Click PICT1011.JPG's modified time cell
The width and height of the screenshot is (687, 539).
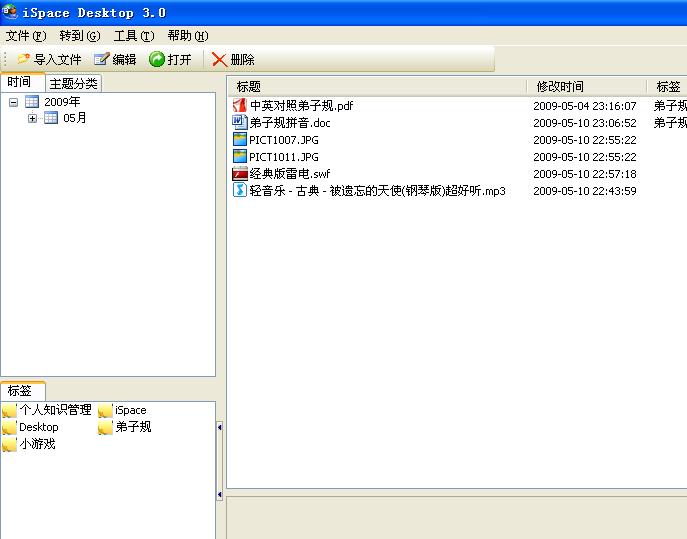point(584,157)
